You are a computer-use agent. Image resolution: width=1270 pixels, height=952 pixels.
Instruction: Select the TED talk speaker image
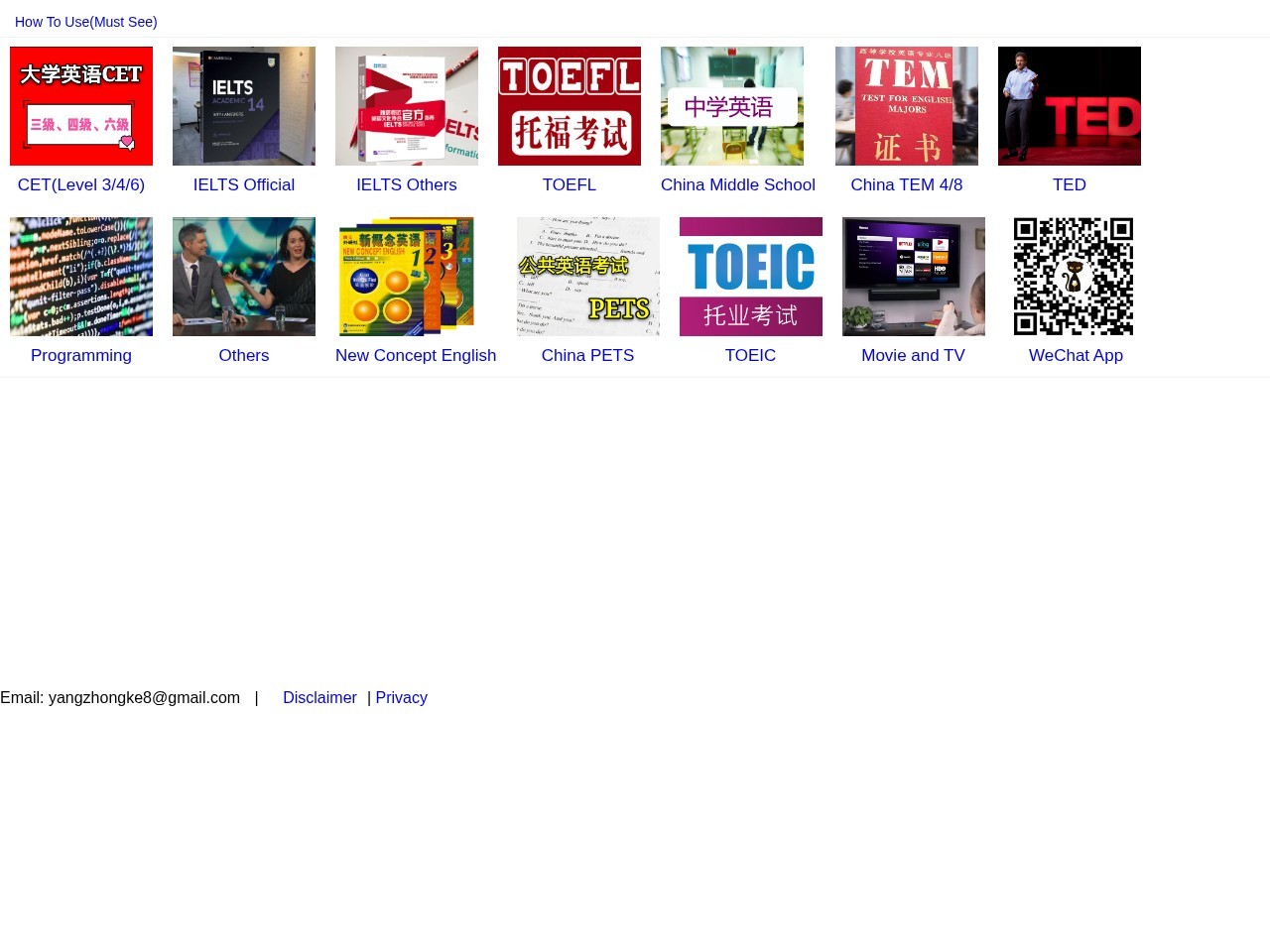[x=1070, y=106]
